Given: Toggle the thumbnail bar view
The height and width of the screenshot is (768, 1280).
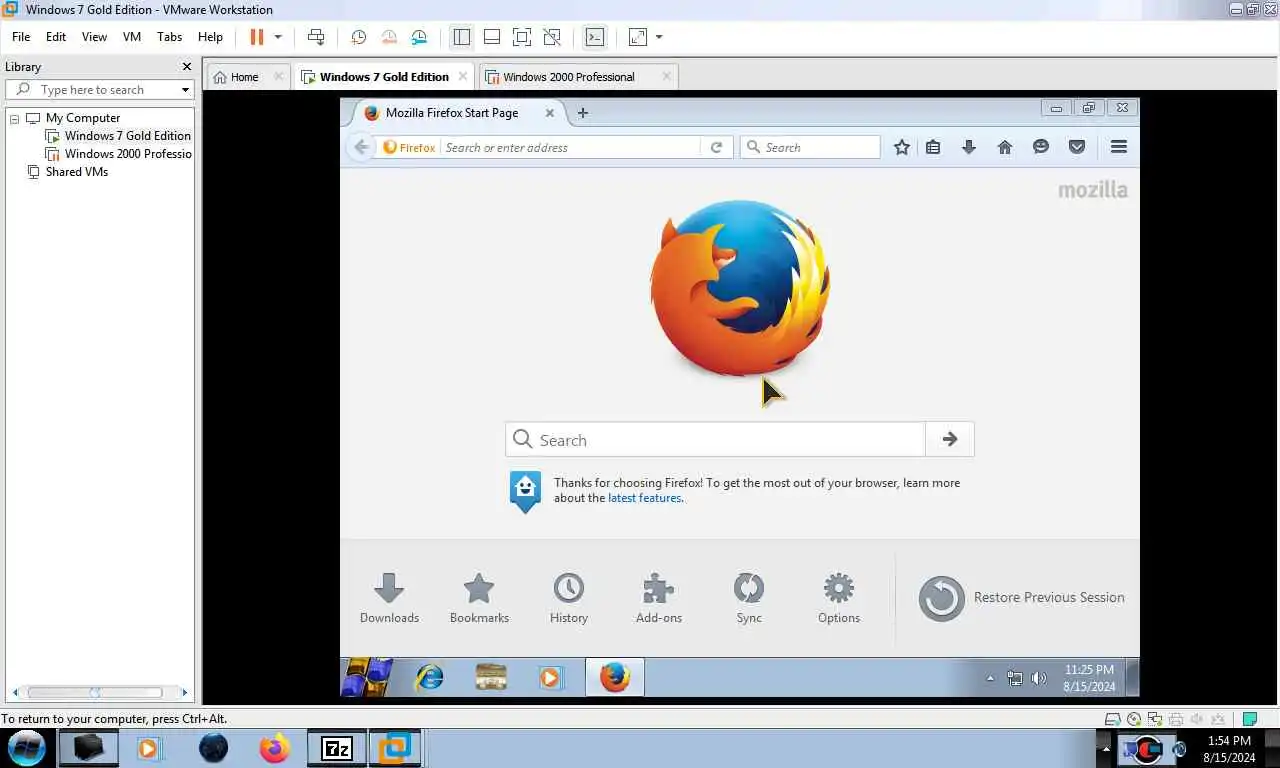Looking at the screenshot, I should pos(492,37).
